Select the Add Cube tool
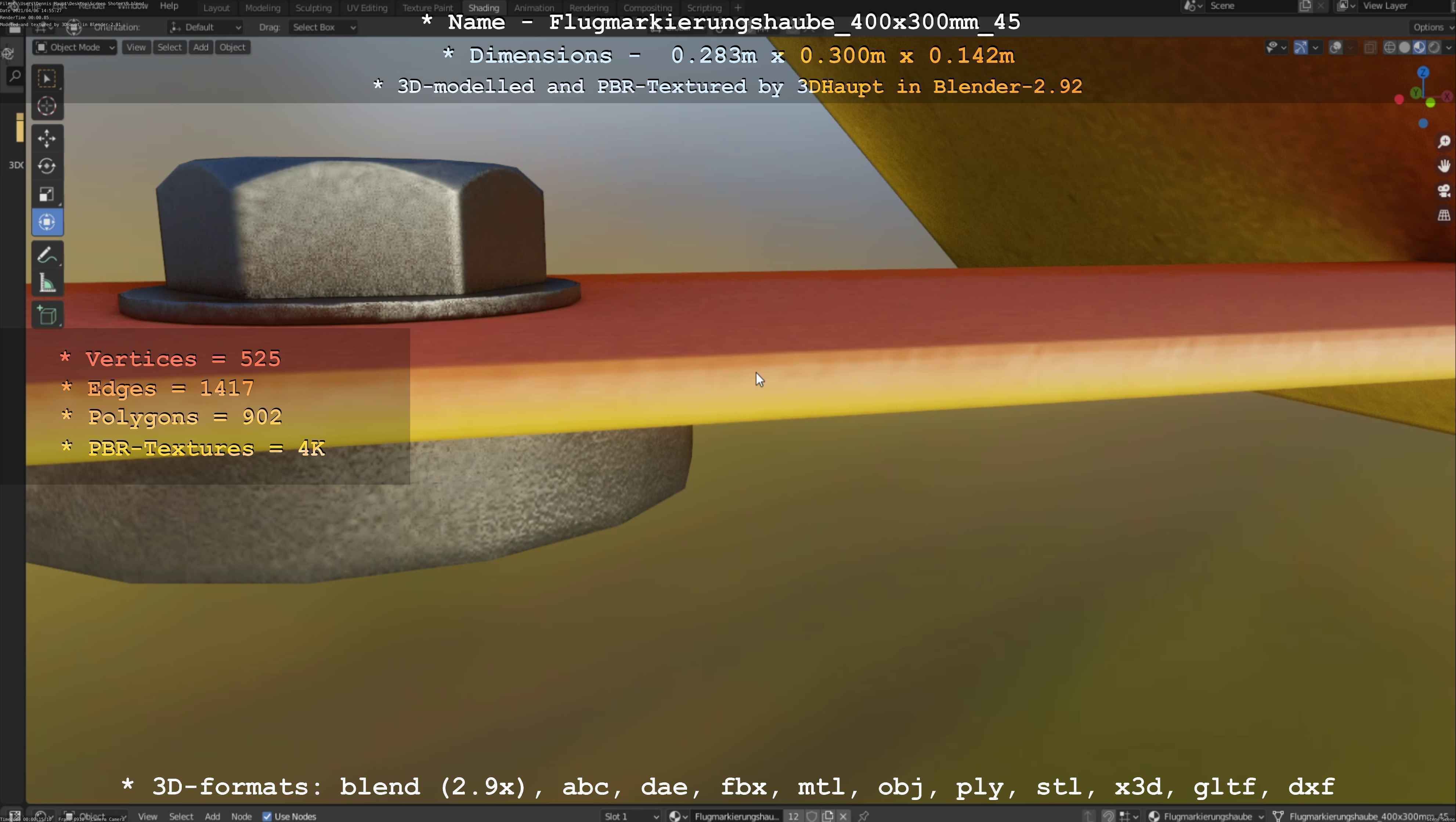This screenshot has width=1456, height=822. click(47, 315)
